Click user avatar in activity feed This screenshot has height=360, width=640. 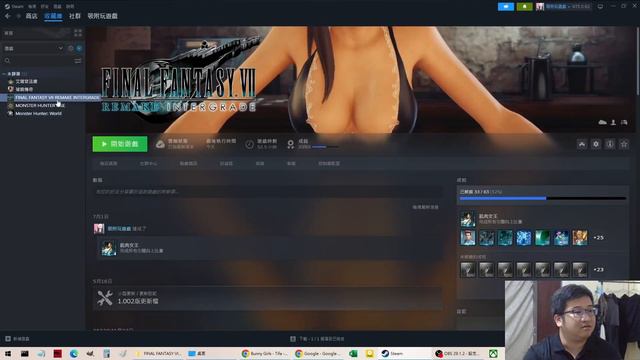(99, 229)
